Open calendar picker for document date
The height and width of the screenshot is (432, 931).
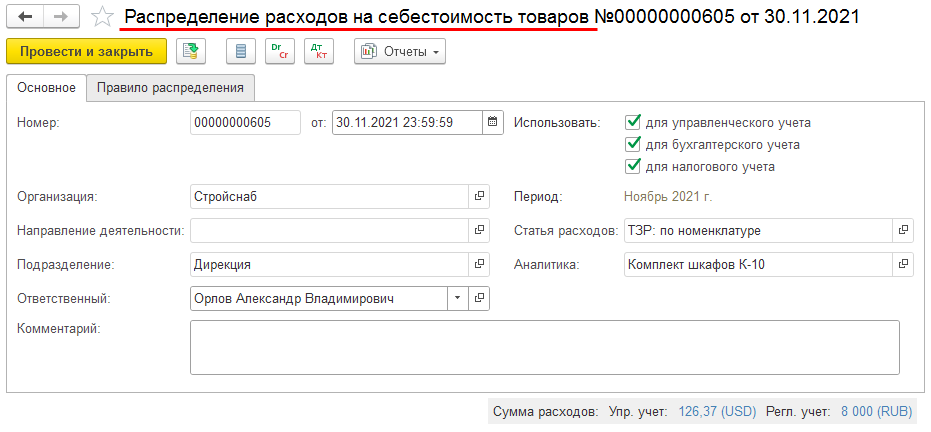[x=492, y=123]
